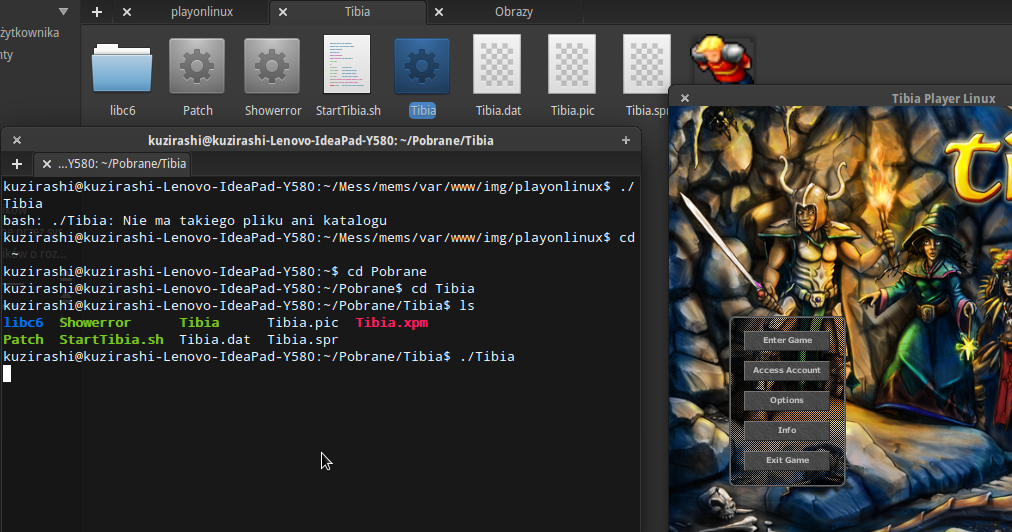Open Info in Tibia client

click(x=787, y=431)
